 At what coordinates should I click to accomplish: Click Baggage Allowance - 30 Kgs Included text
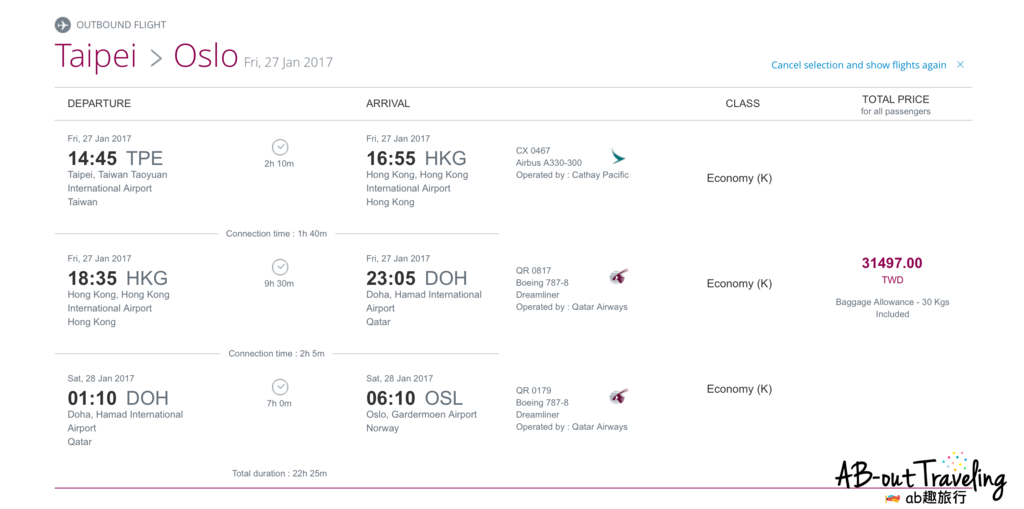tap(892, 308)
